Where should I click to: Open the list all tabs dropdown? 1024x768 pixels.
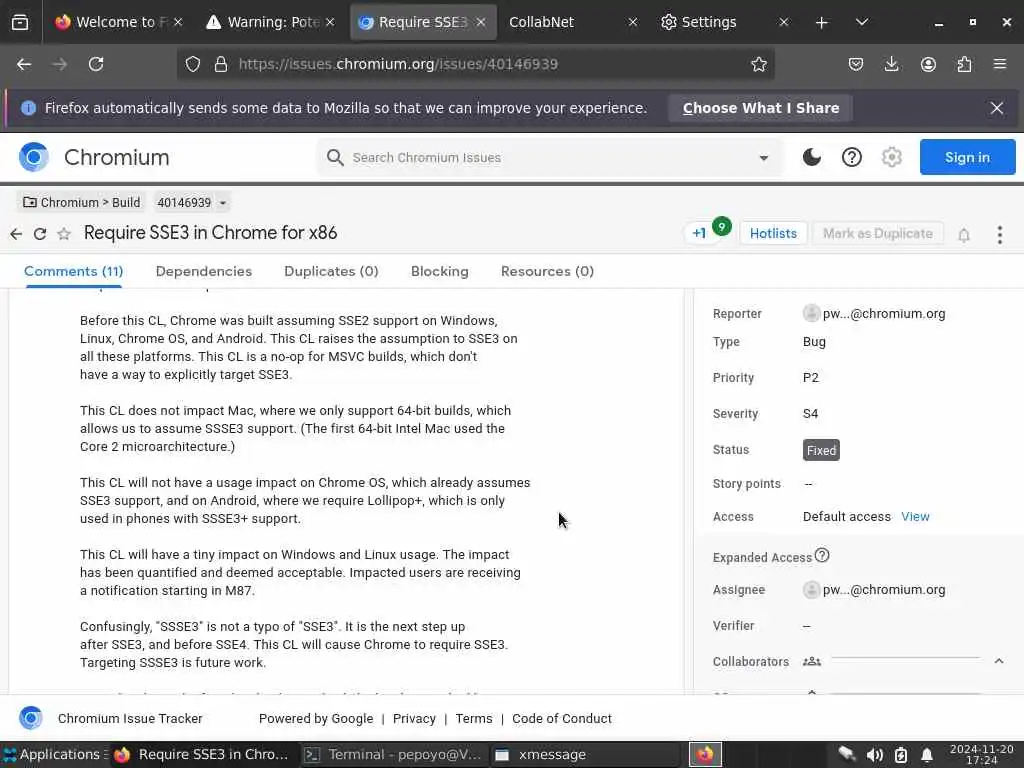(861, 22)
